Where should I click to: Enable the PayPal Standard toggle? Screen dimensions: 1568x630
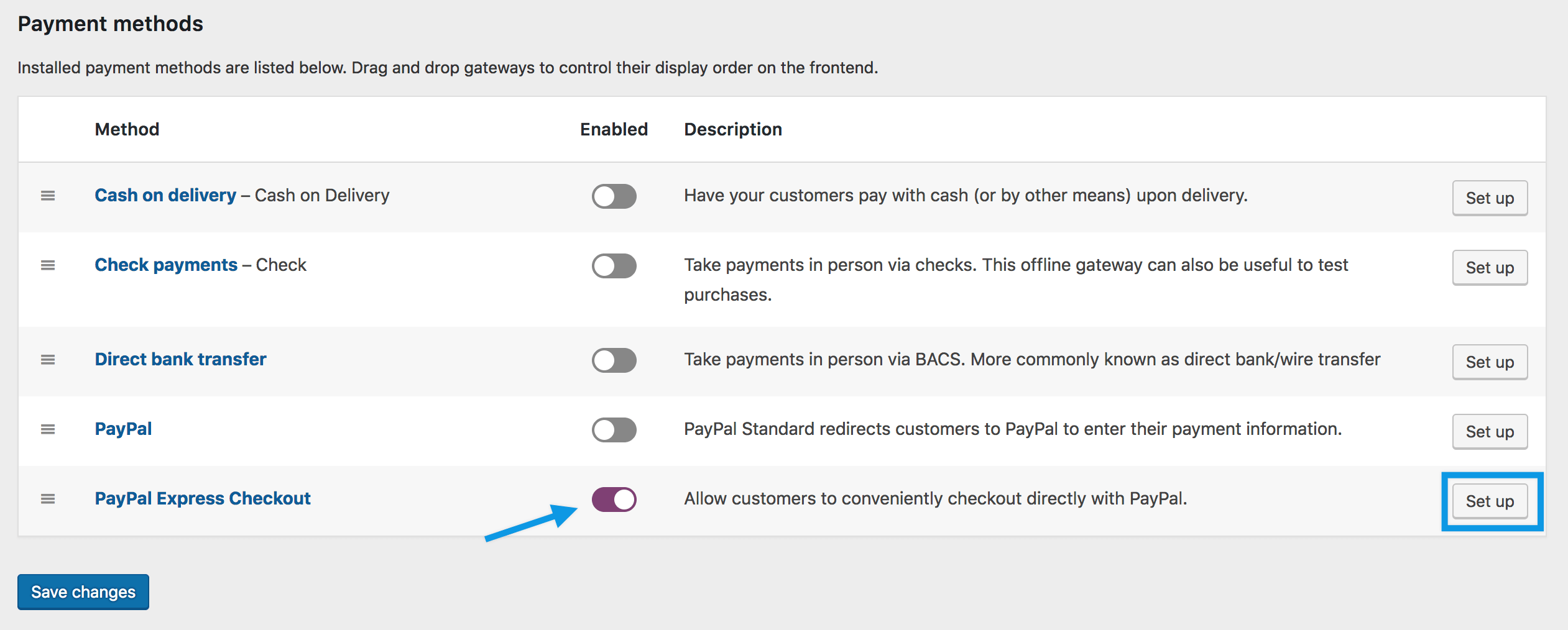pos(614,430)
